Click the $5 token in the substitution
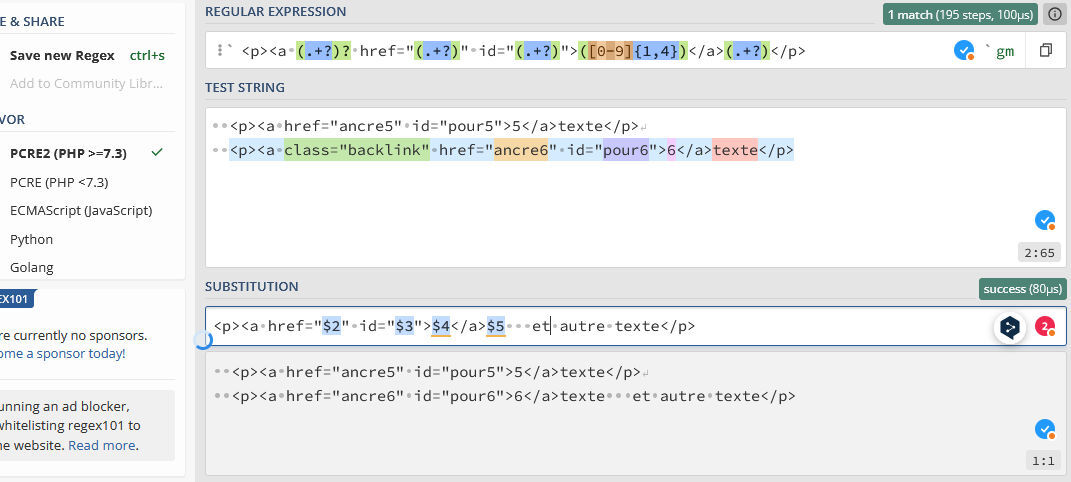This screenshot has height=482, width=1071. 496,326
